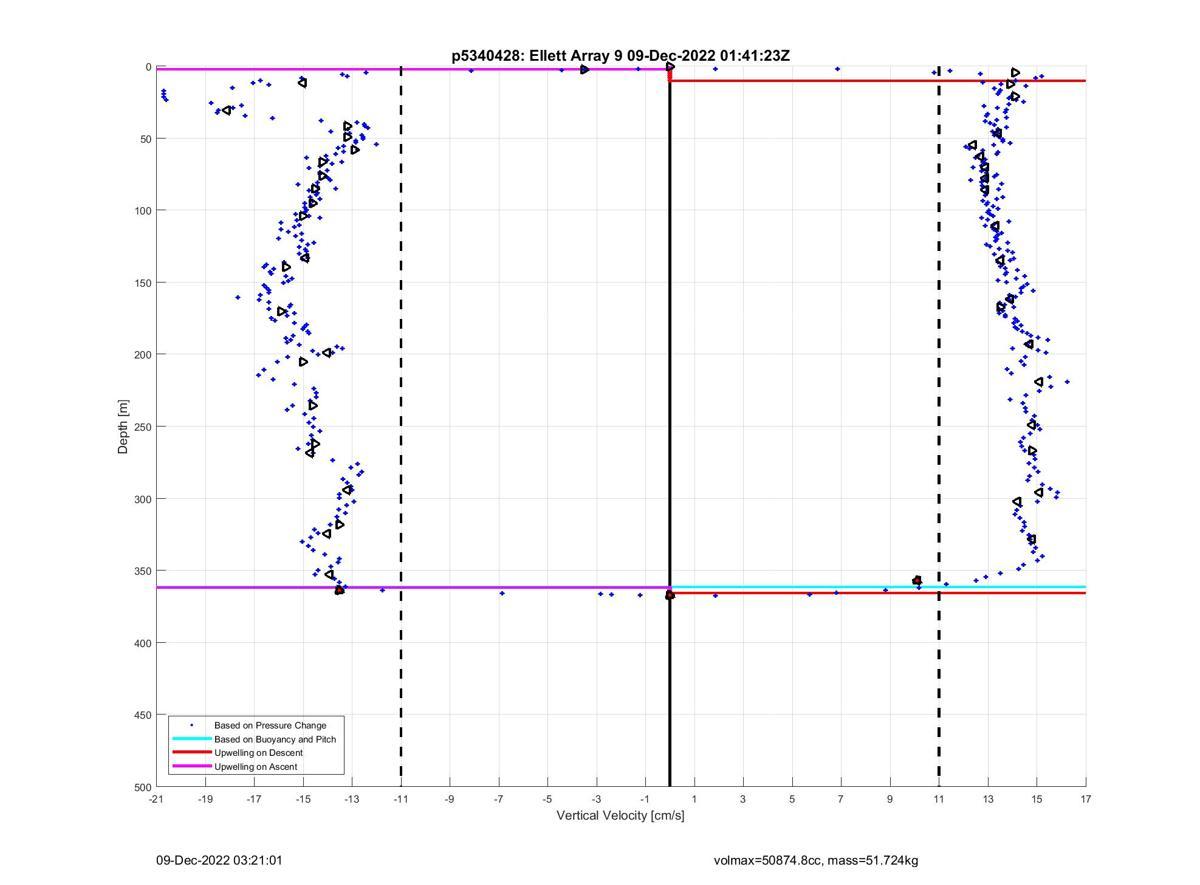Click the Vertical Velocity [cm/s] axis label
The image size is (1200, 885).
click(620, 815)
